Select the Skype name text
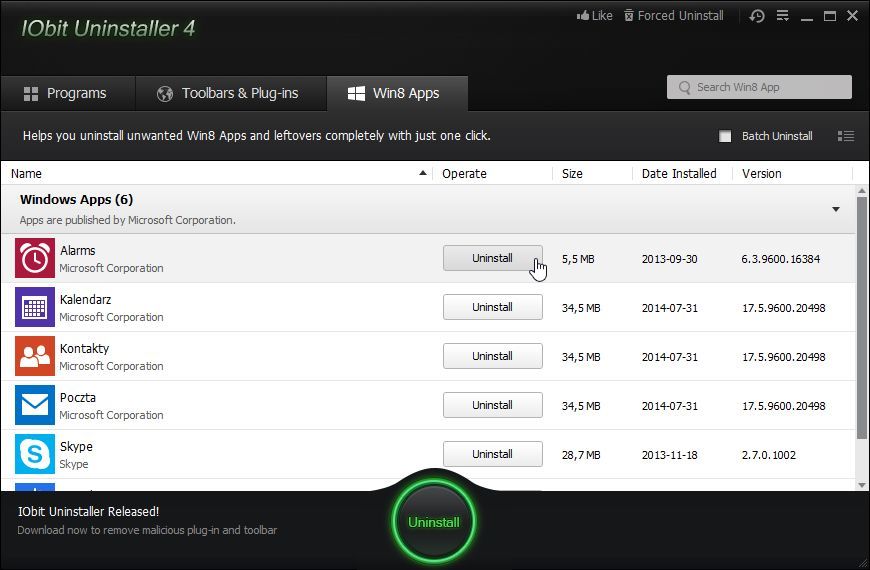The image size is (870, 570). pos(76,447)
